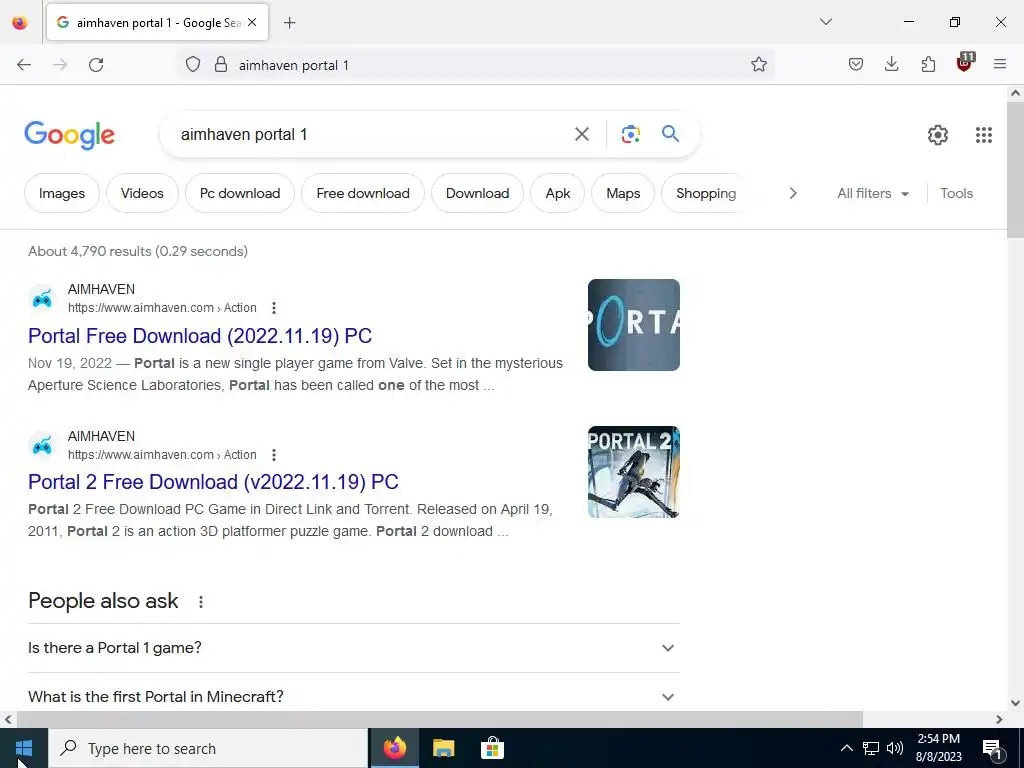Screen dimensions: 1024x768
Task: Select the Apk filter chip
Action: pyautogui.click(x=558, y=193)
